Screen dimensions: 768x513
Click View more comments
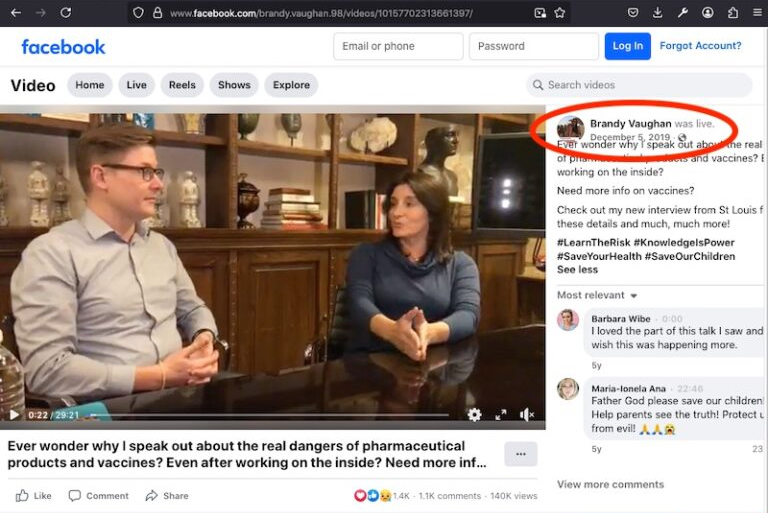610,485
